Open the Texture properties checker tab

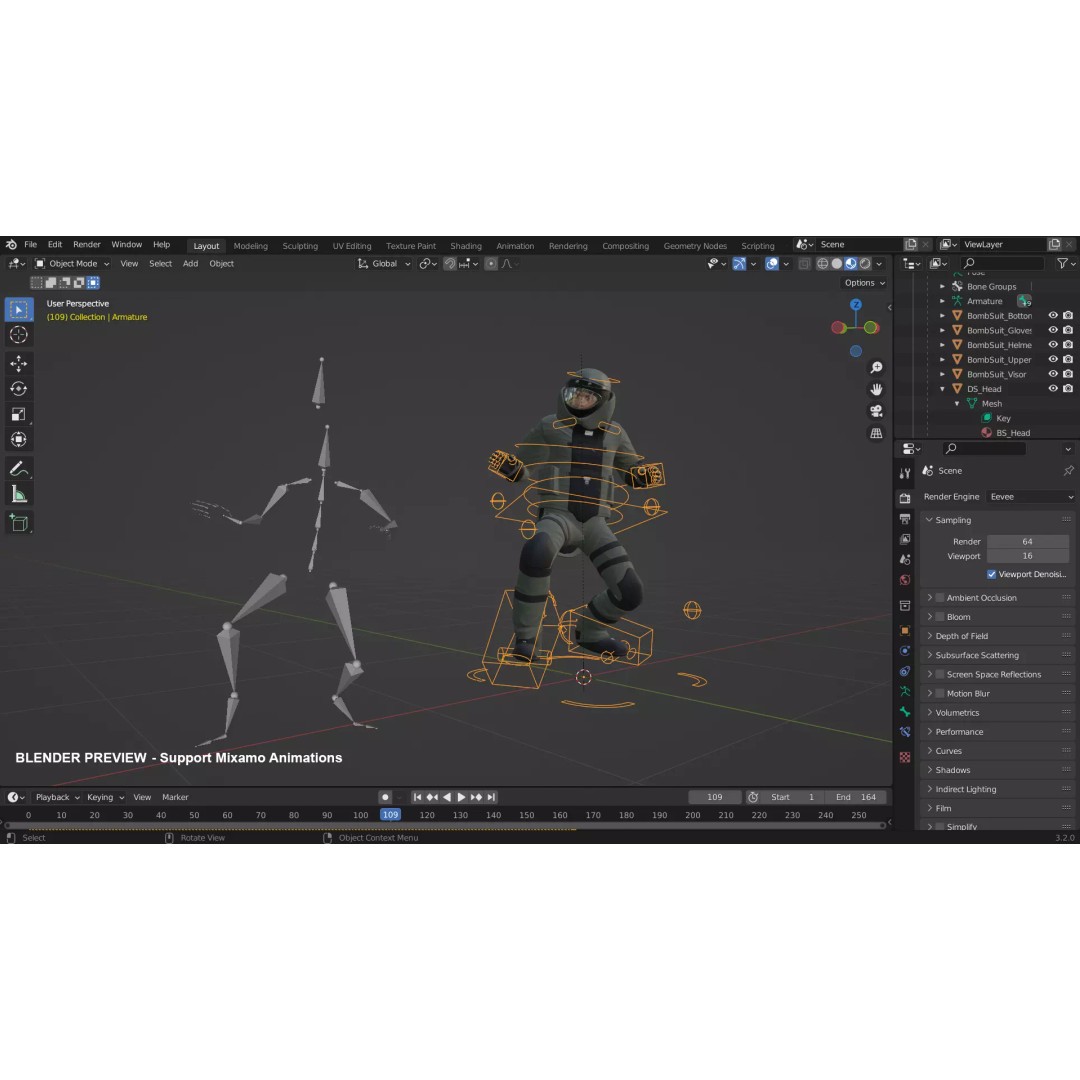pyautogui.click(x=905, y=757)
